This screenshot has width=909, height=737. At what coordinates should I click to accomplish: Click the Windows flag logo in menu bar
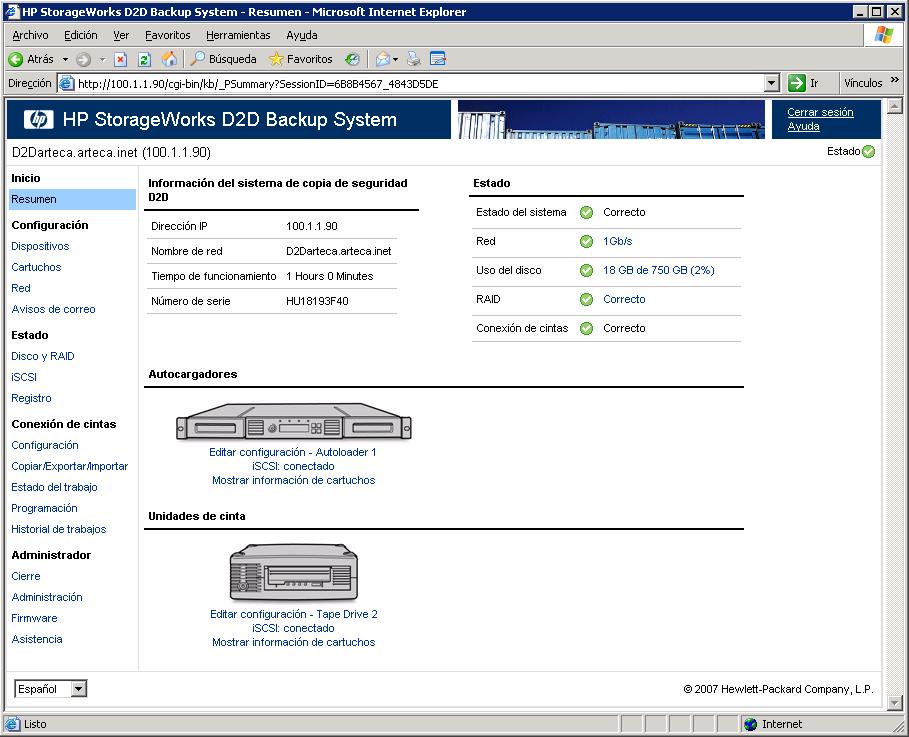[x=883, y=35]
